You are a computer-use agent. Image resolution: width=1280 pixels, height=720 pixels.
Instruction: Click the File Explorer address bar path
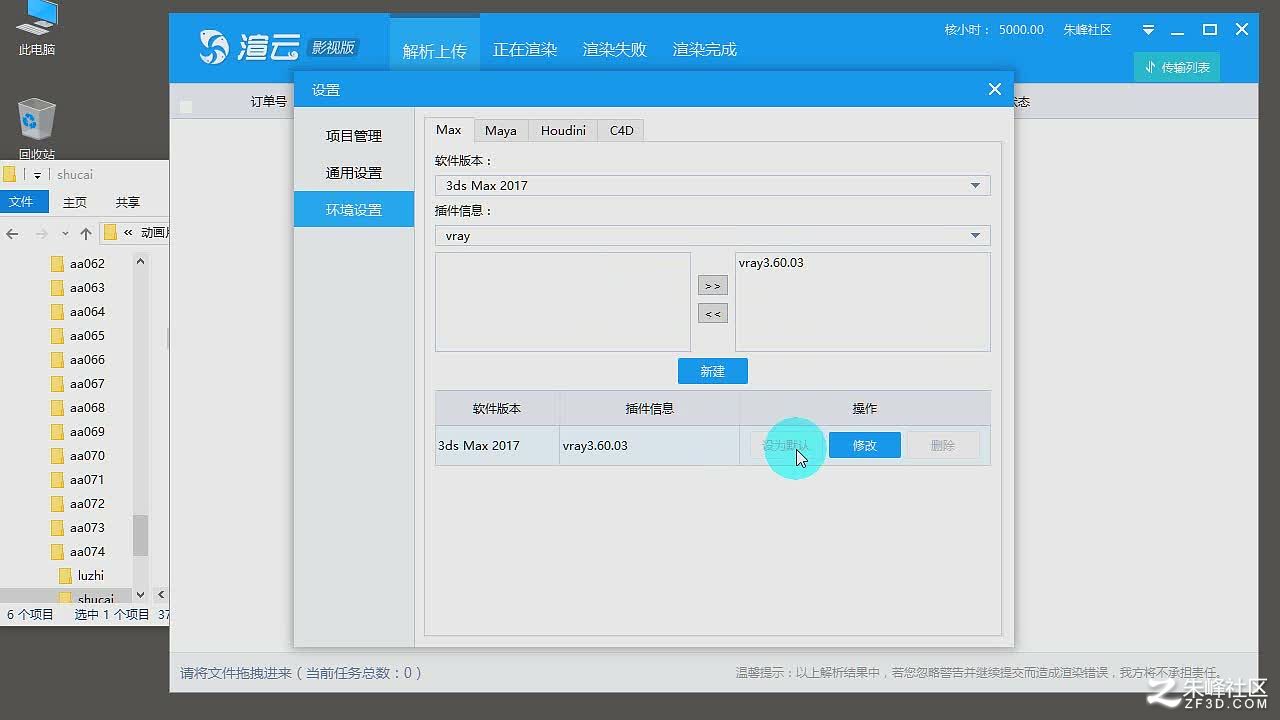coord(135,233)
